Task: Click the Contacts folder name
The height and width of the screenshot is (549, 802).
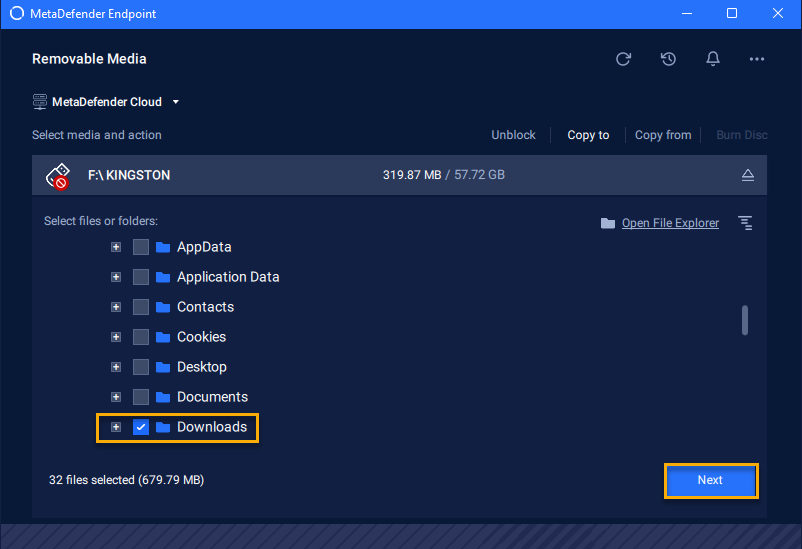Action: [206, 307]
